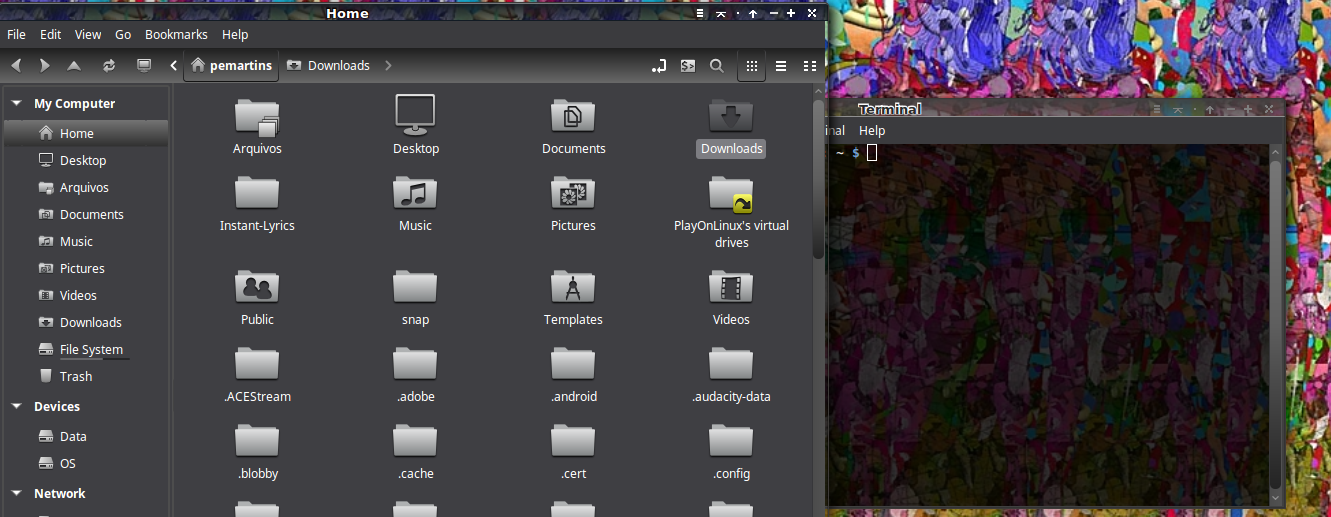1331x517 pixels.
Task: Collapse the Devices sidebar section
Action: tap(16, 406)
